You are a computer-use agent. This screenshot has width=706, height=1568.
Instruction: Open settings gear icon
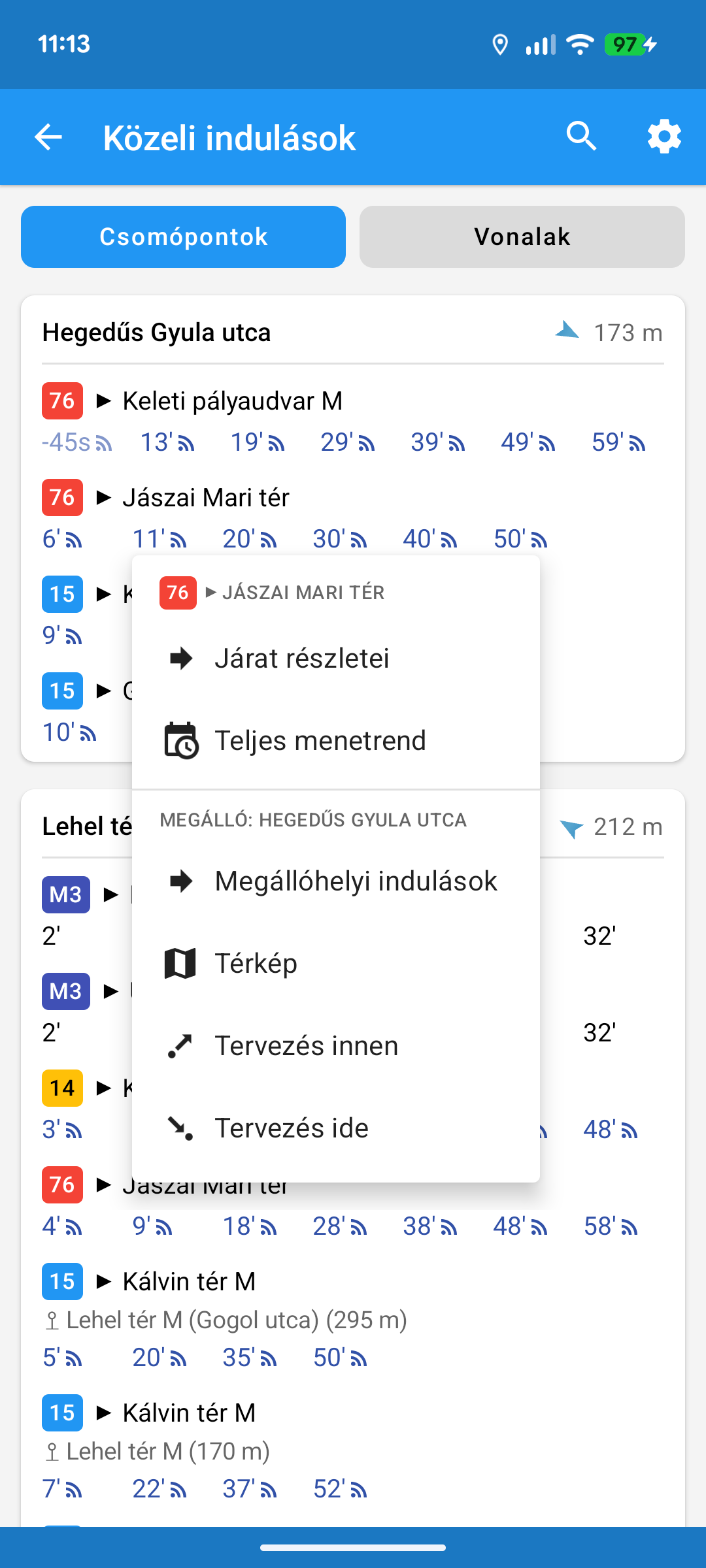664,137
